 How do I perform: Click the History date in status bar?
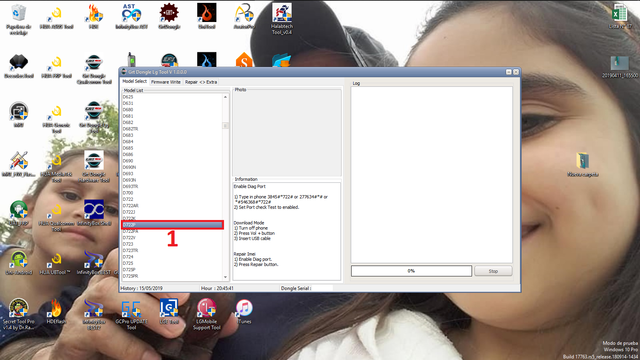pos(151,288)
